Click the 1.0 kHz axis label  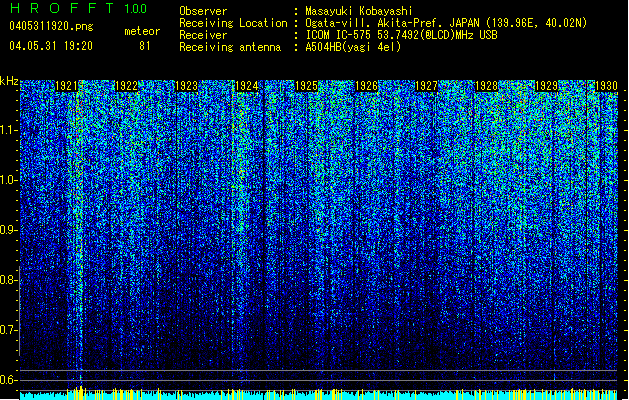[x=8, y=180]
